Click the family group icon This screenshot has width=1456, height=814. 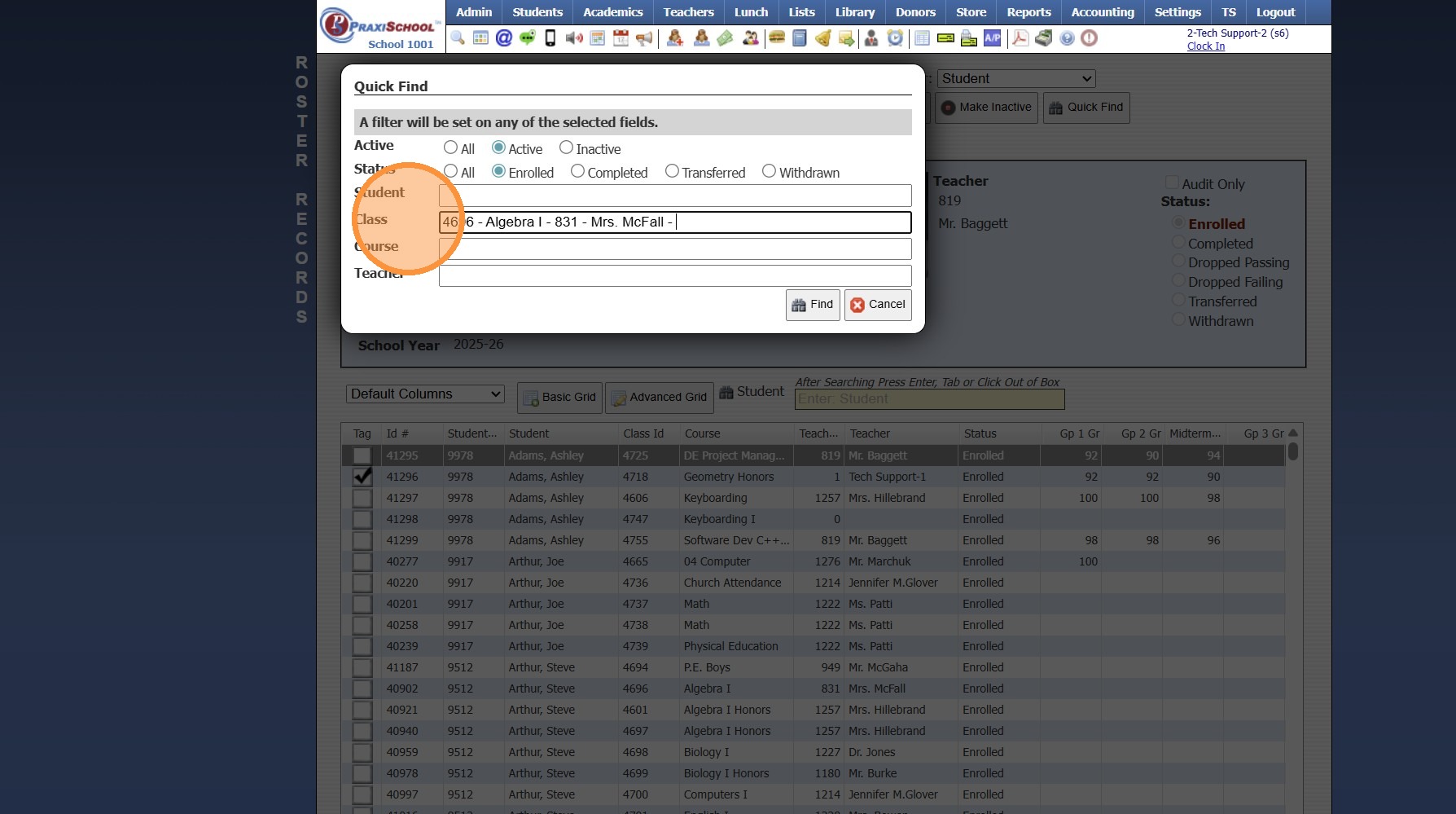click(x=750, y=38)
